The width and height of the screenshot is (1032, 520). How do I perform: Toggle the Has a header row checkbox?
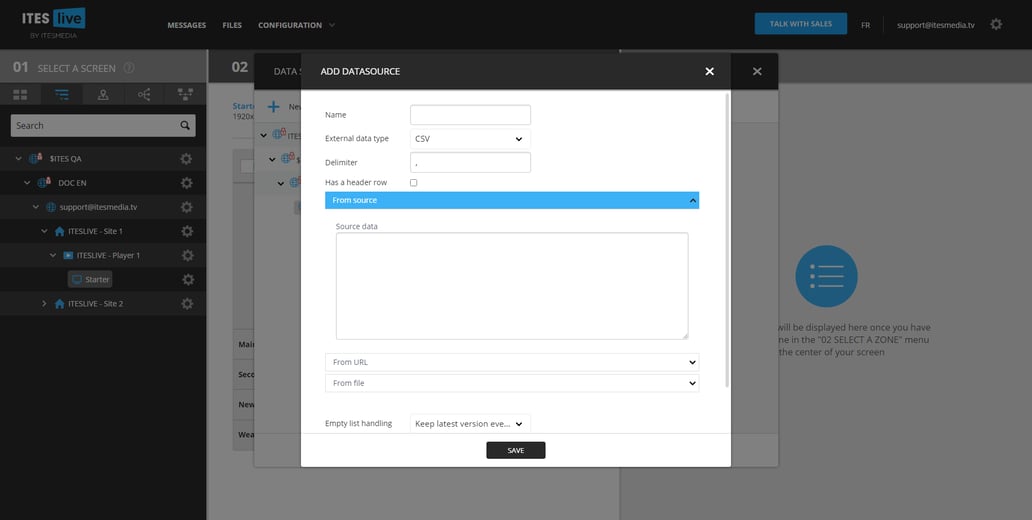tap(413, 182)
